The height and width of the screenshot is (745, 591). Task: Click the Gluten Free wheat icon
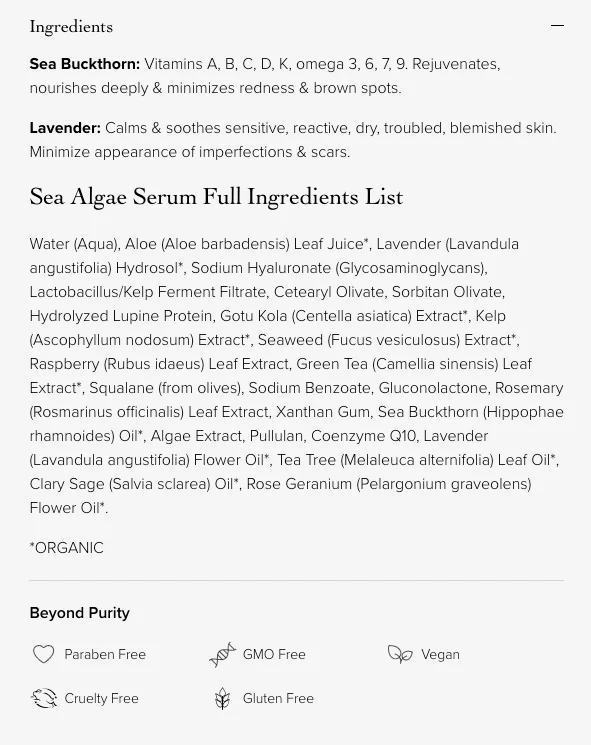pos(222,698)
